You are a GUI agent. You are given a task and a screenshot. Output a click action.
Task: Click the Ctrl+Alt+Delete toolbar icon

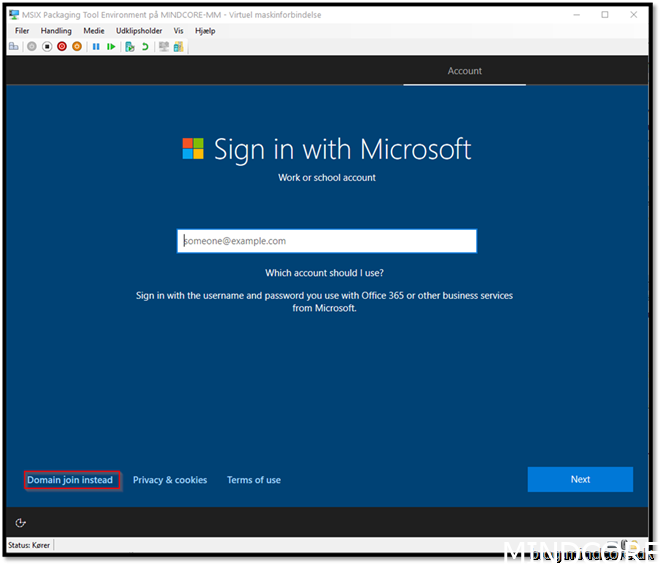[x=14, y=46]
